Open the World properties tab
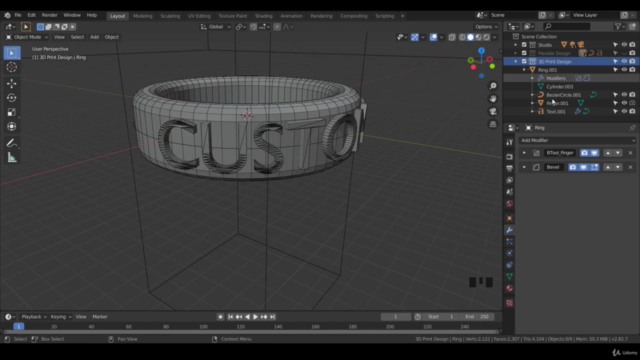Image resolution: width=640 pixels, height=360 pixels. [509, 204]
